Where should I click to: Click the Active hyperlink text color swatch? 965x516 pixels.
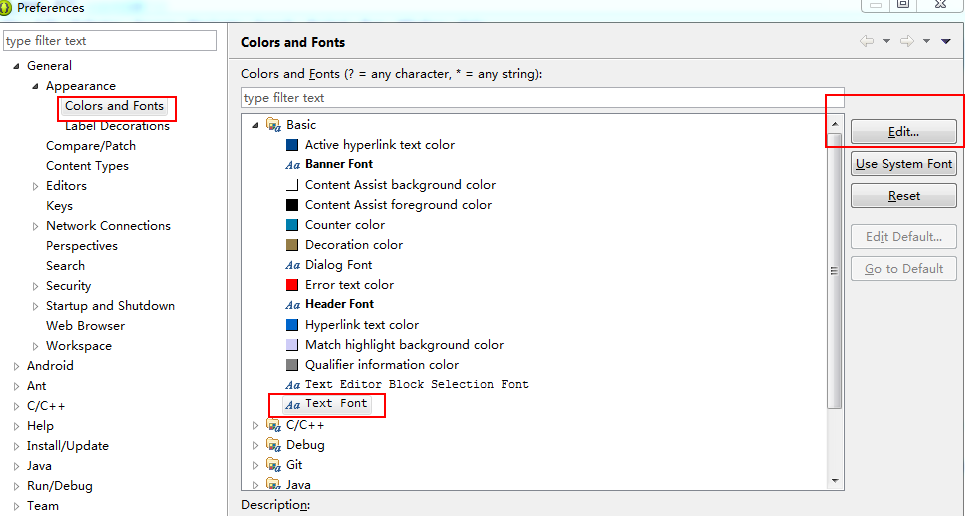pos(292,145)
